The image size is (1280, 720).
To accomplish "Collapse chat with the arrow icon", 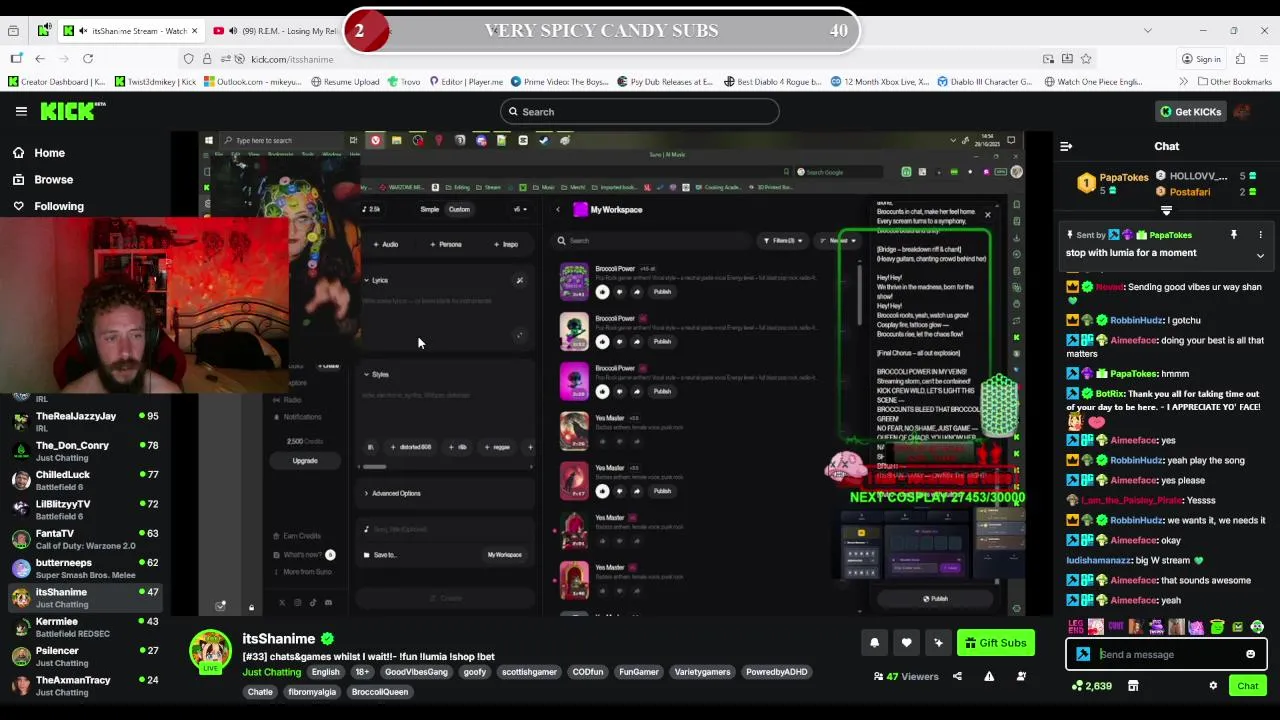I will click(1066, 146).
